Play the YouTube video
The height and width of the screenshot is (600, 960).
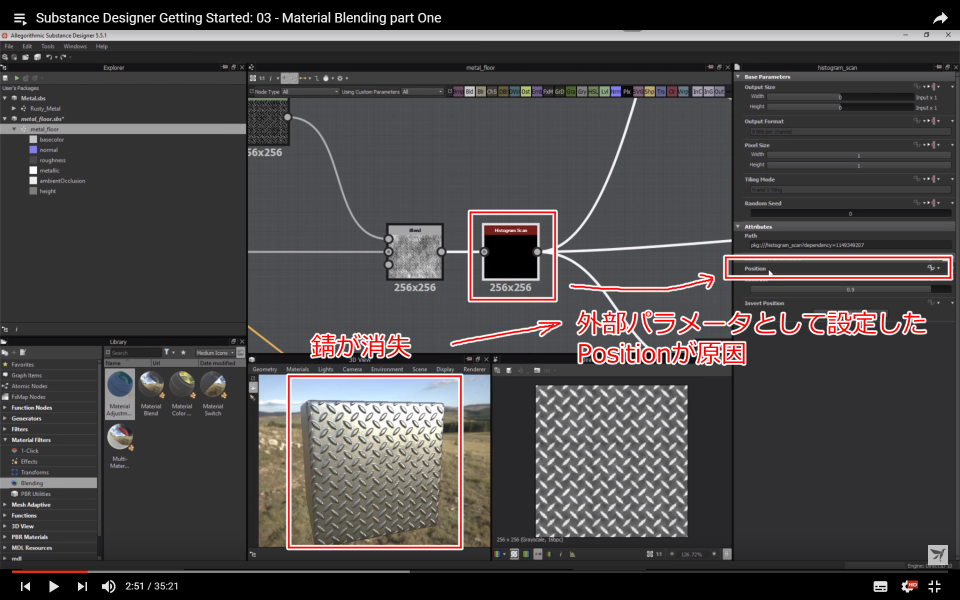coord(53,586)
